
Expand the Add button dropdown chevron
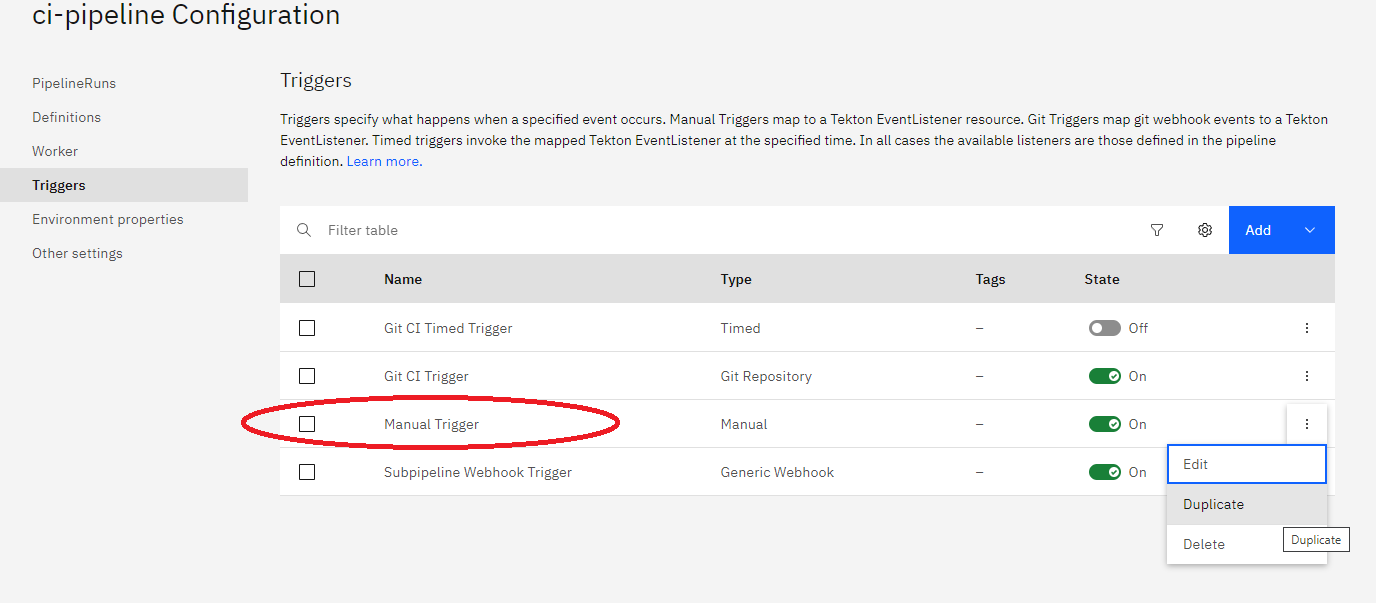(x=1310, y=230)
